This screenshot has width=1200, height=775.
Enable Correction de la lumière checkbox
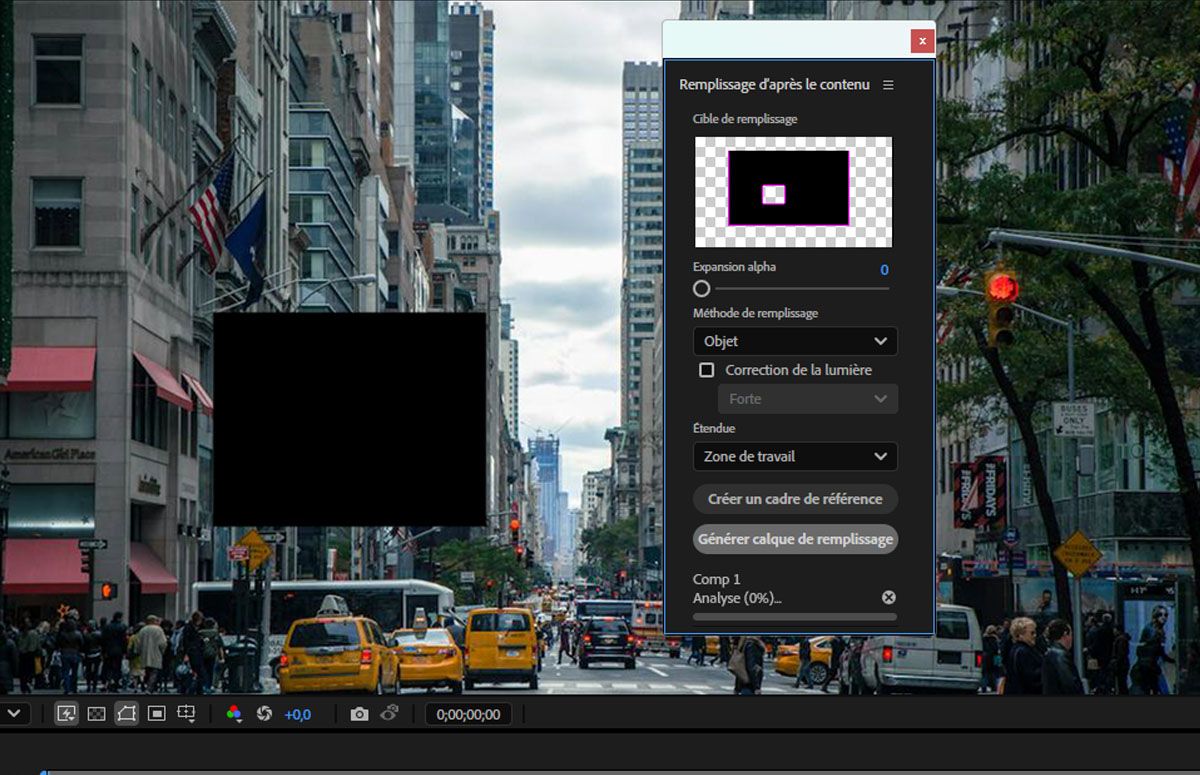(707, 370)
